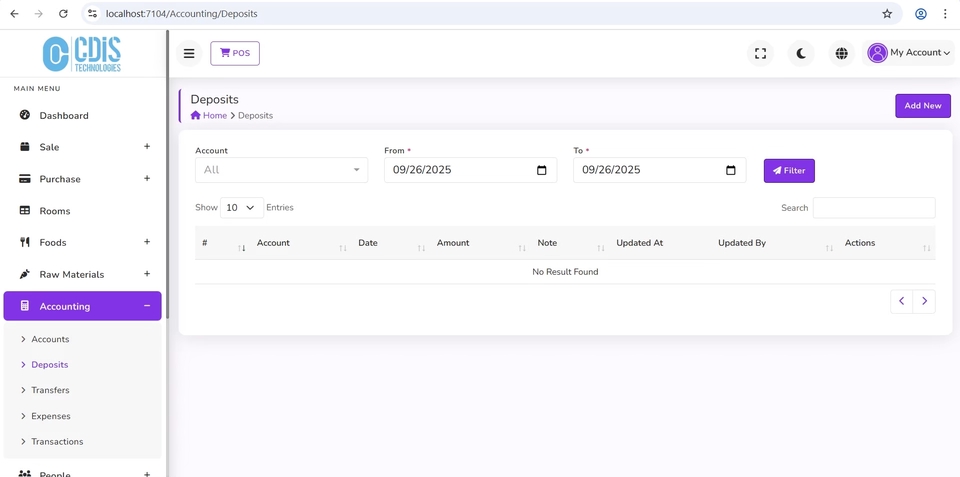Image resolution: width=960 pixels, height=477 pixels.
Task: Open the language globe icon
Action: pyautogui.click(x=841, y=53)
